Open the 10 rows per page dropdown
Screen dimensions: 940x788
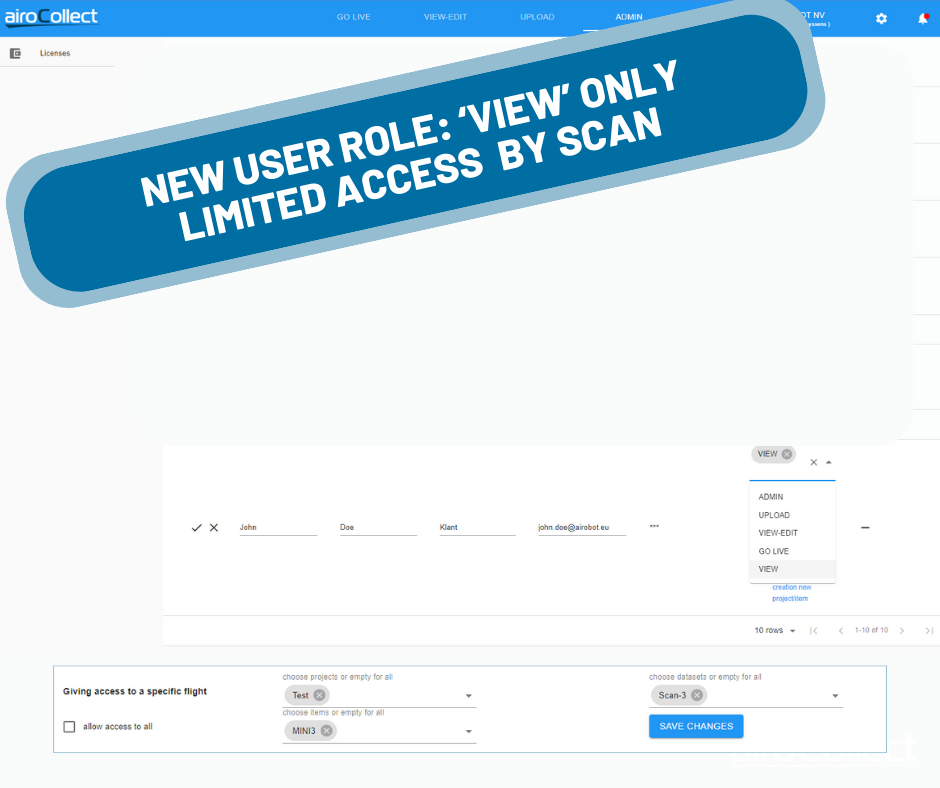coord(775,631)
